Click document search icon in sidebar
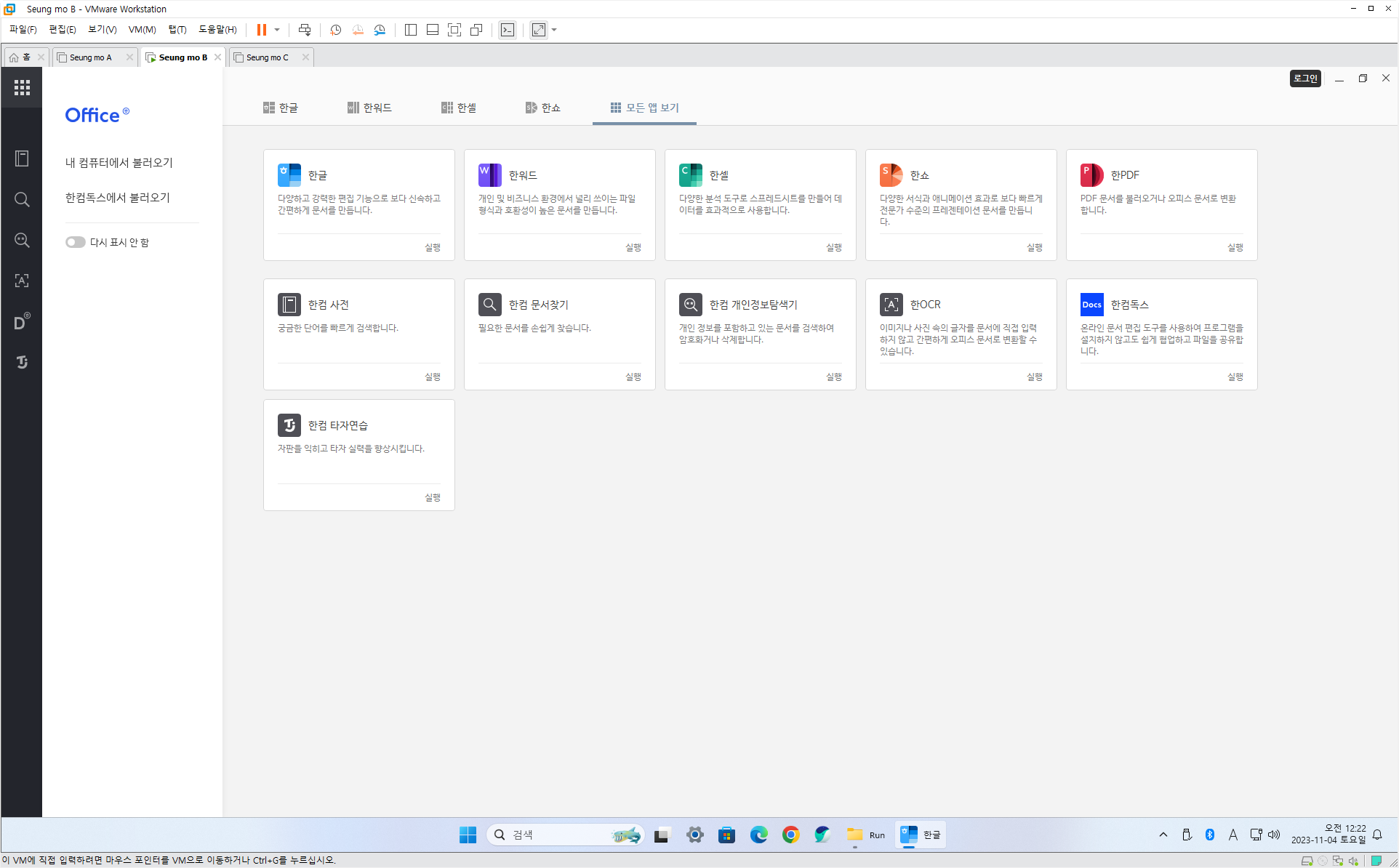 [x=22, y=199]
